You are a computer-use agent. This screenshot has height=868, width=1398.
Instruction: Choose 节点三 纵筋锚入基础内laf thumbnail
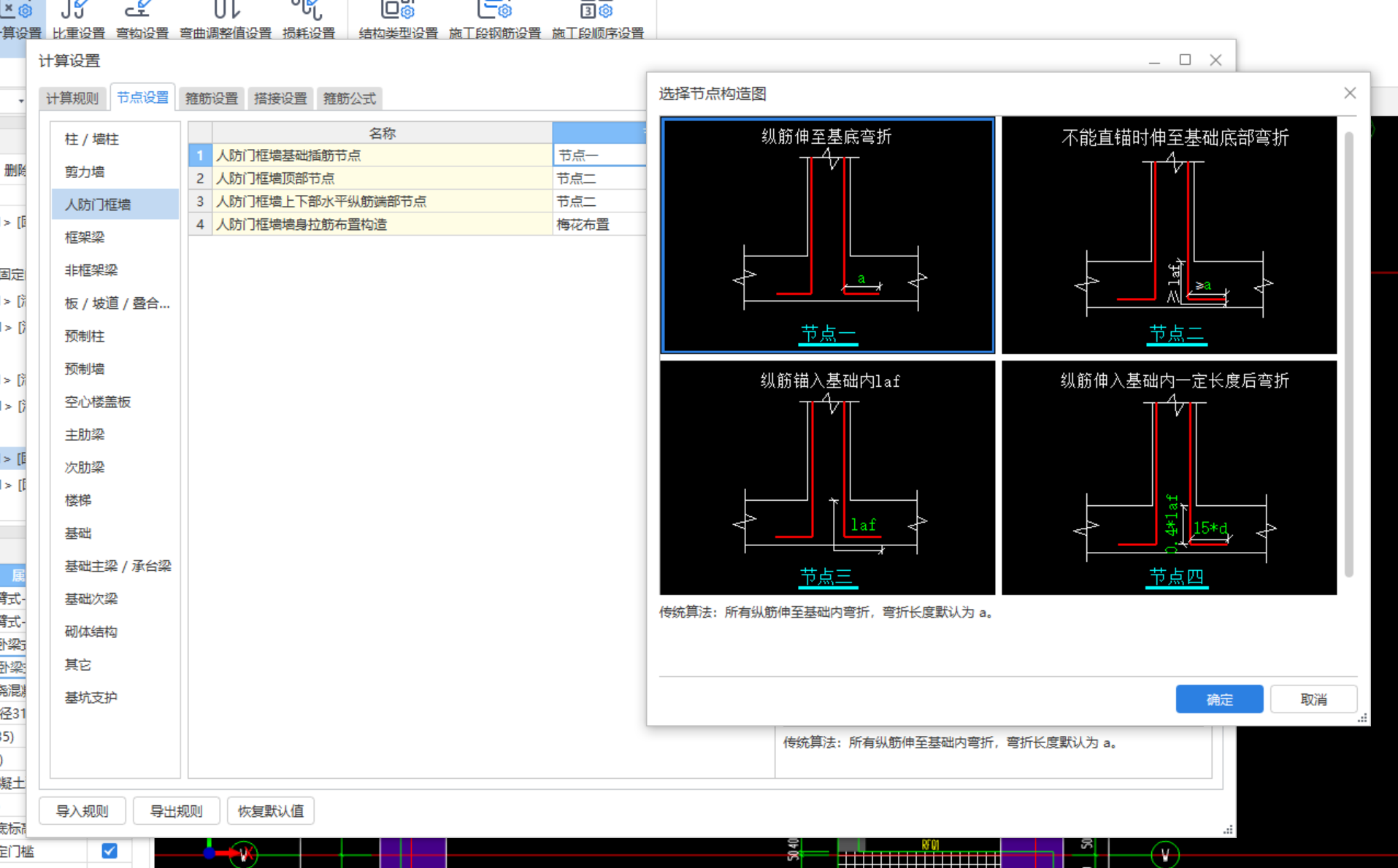(x=827, y=477)
